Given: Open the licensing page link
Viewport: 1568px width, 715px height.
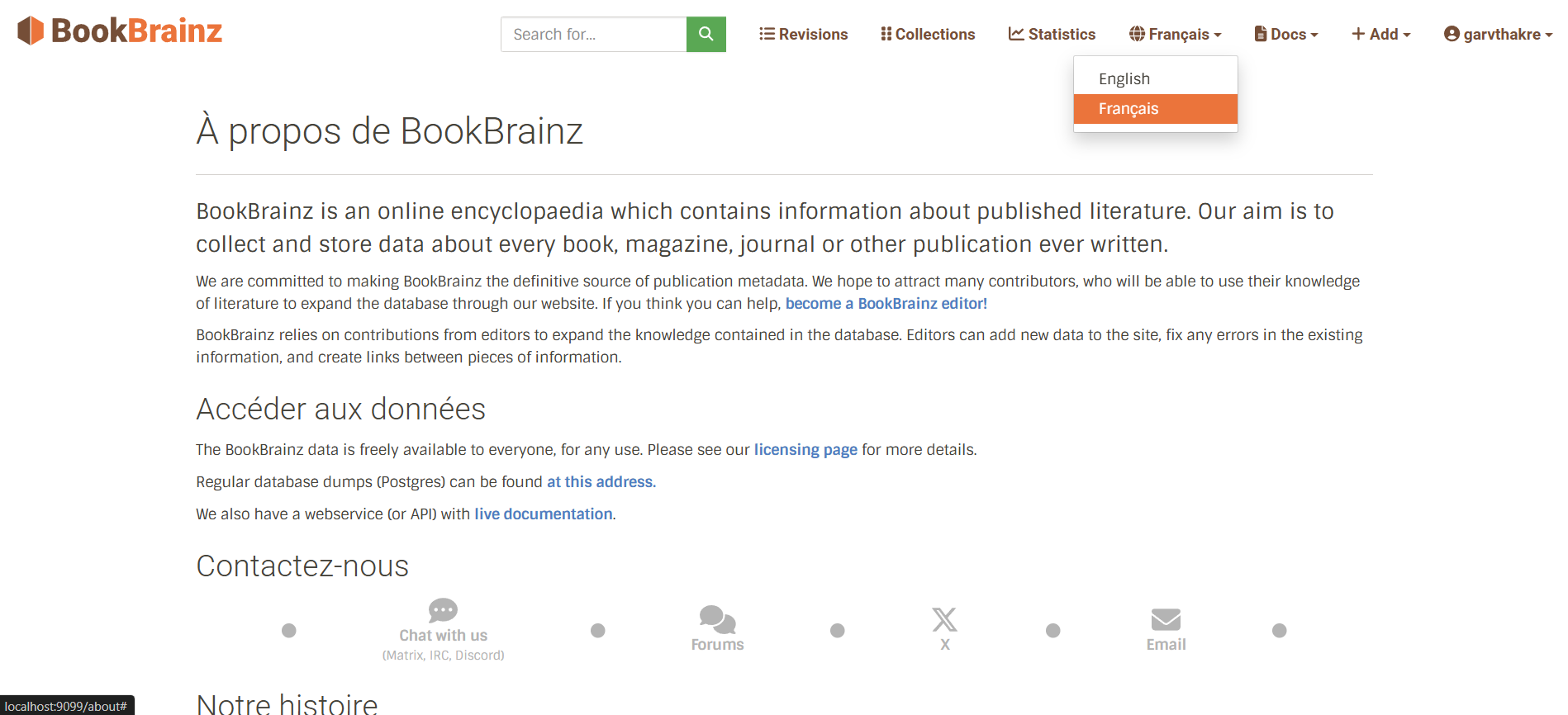Looking at the screenshot, I should coord(805,450).
